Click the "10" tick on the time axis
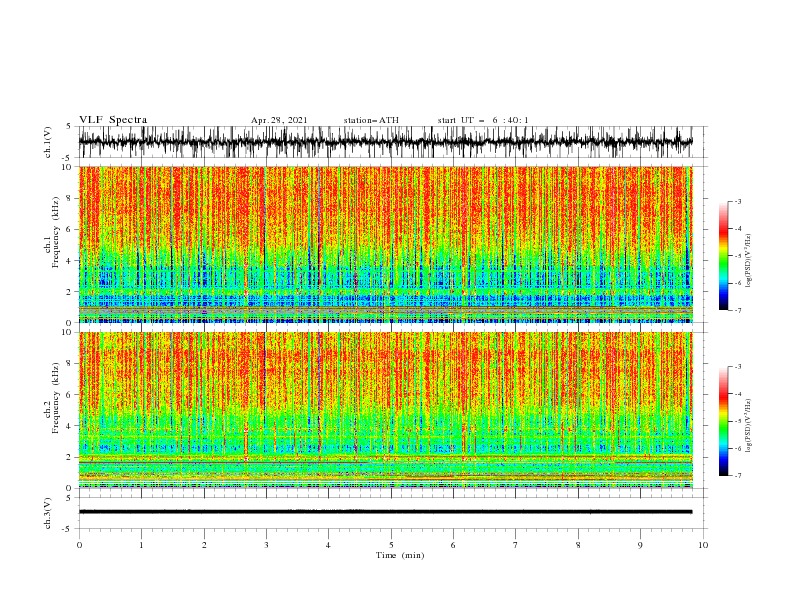 [703, 545]
